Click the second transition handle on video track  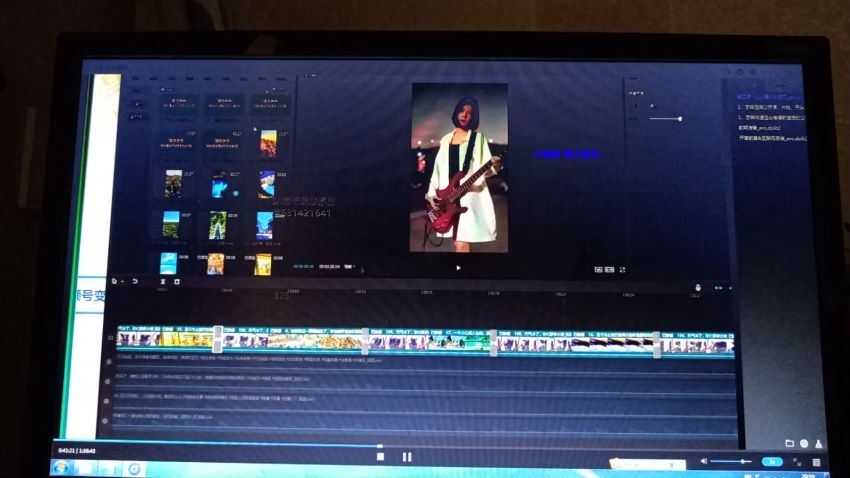click(365, 341)
